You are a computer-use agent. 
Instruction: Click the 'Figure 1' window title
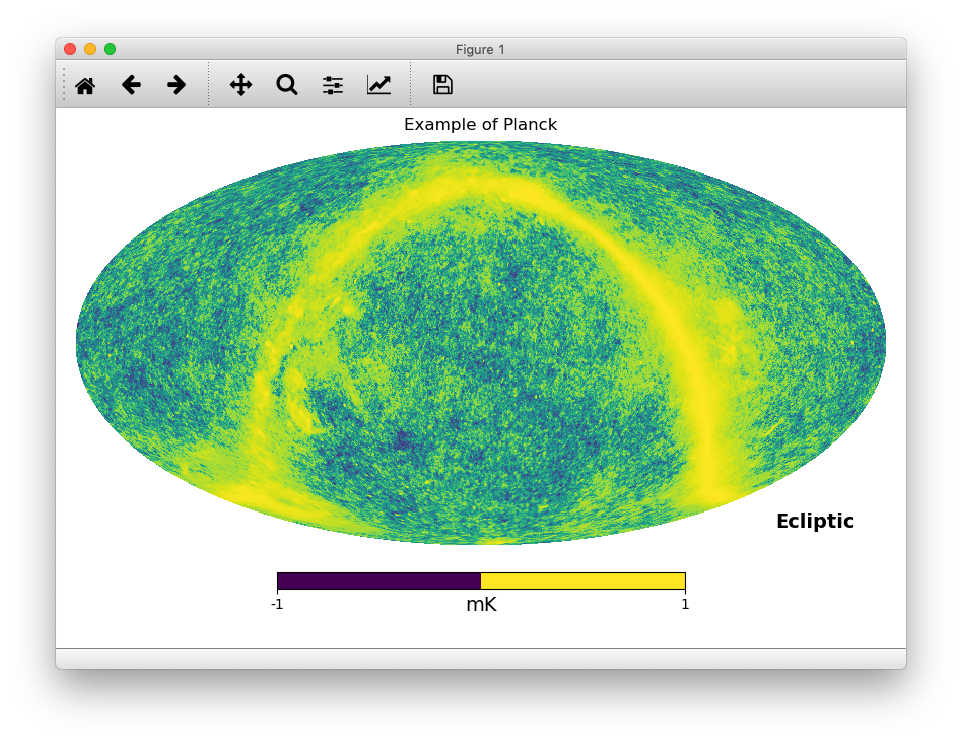tap(481, 49)
